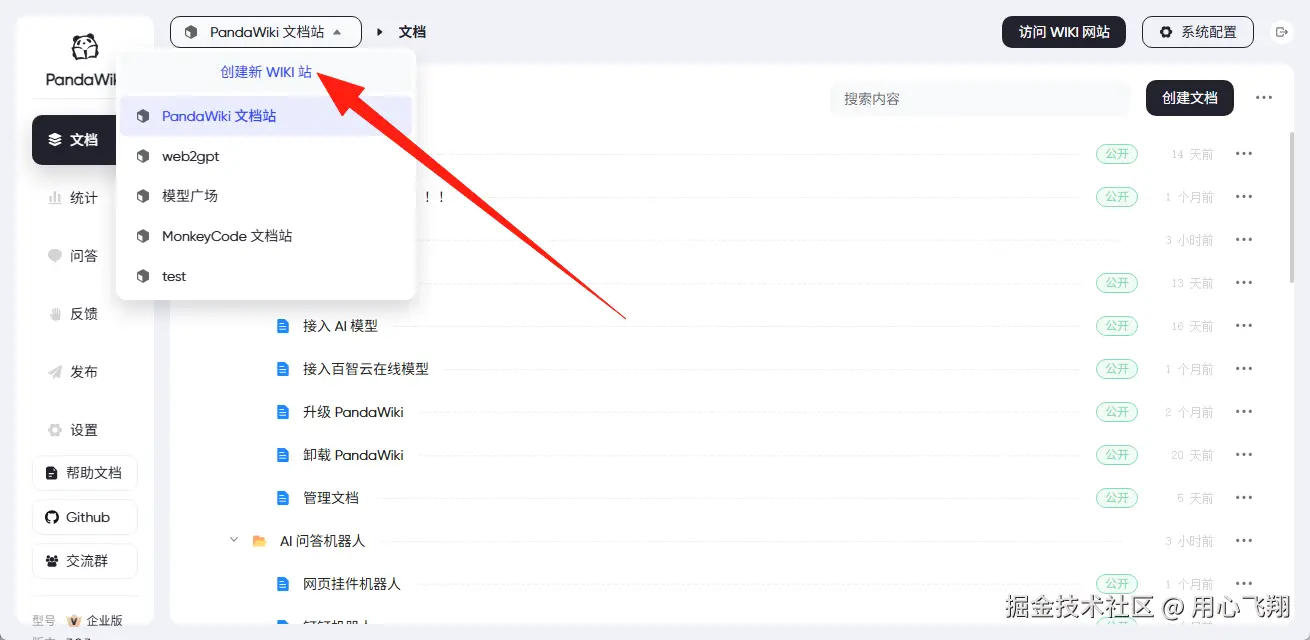Open the more menu beside 创建文档
This screenshot has width=1310, height=640.
(x=1264, y=98)
